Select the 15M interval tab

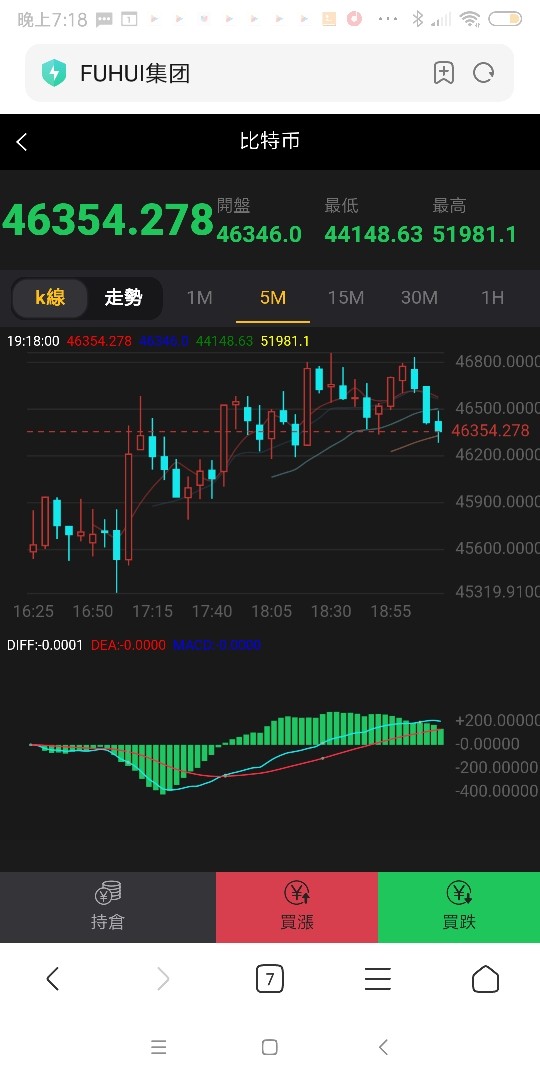(x=346, y=298)
